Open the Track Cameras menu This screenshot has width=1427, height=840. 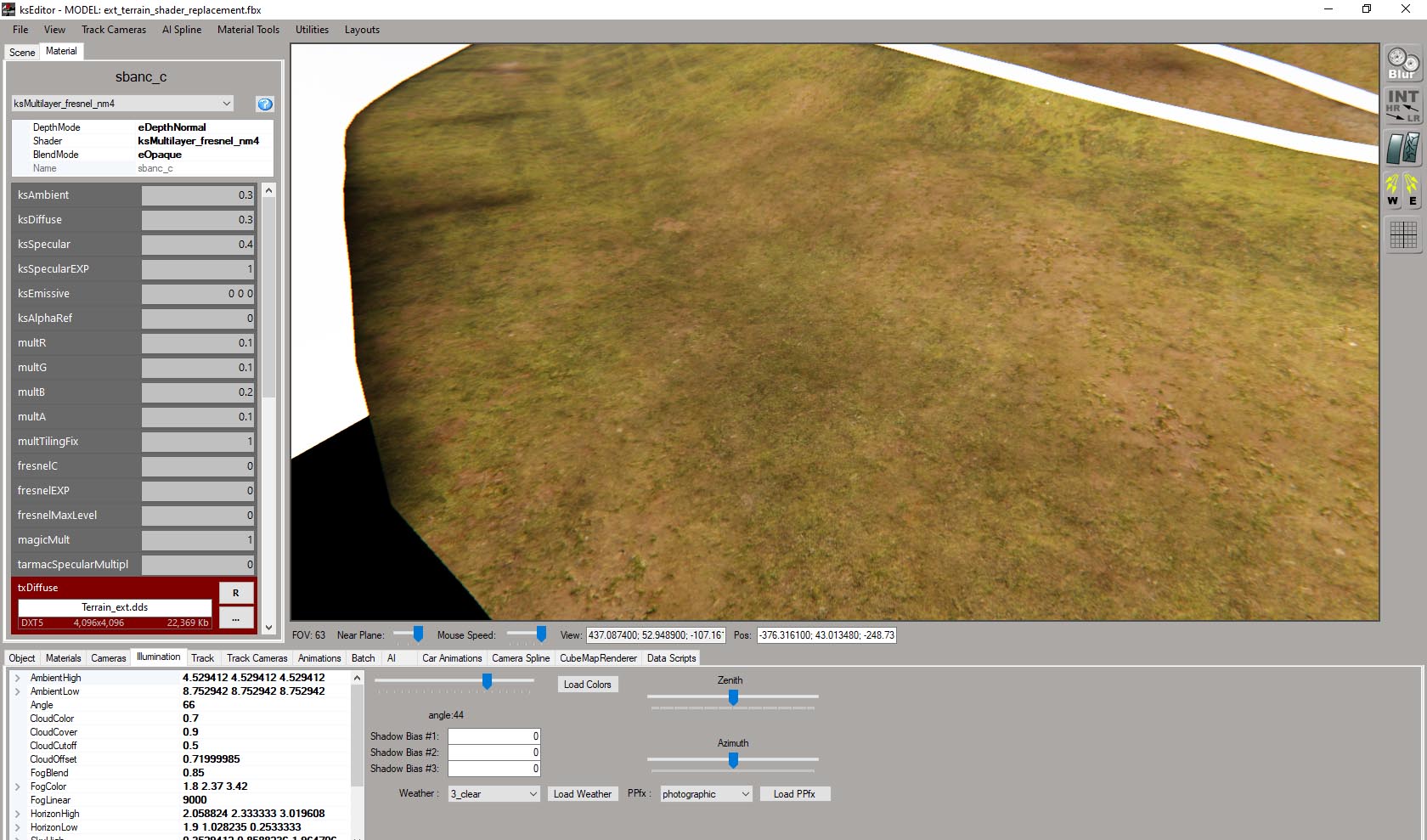(114, 30)
